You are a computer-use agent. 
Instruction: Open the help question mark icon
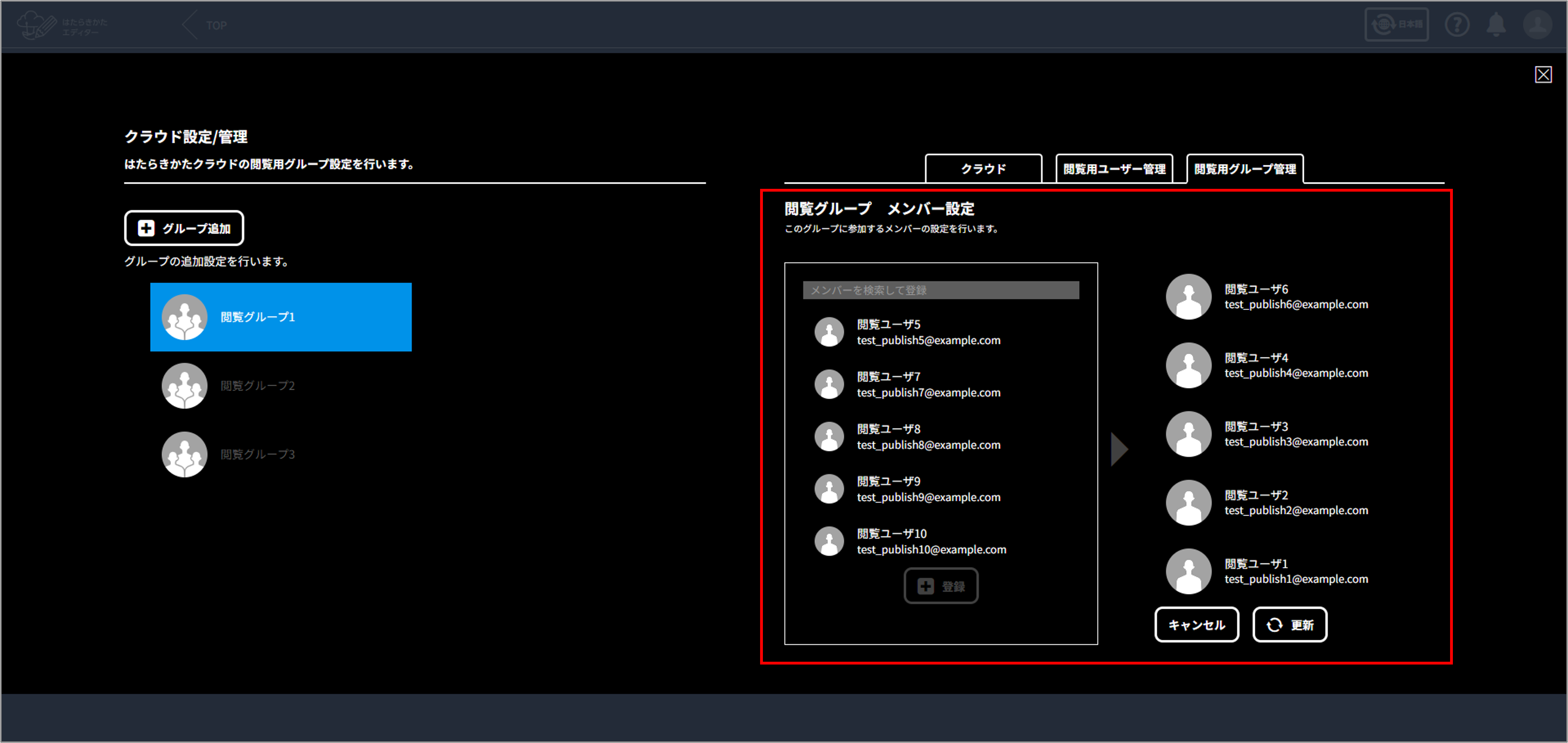click(1456, 25)
